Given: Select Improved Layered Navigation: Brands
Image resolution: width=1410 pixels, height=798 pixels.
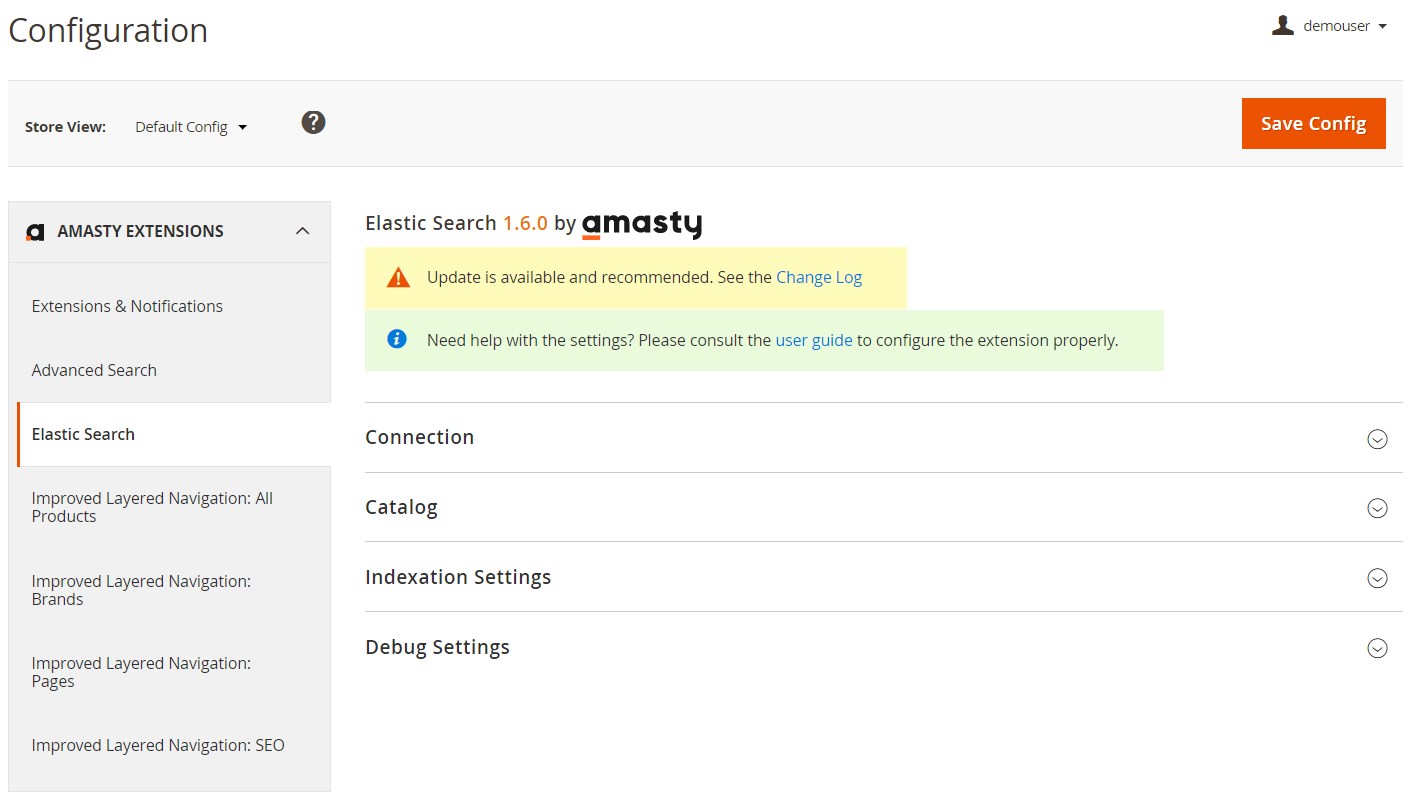Looking at the screenshot, I should point(141,590).
